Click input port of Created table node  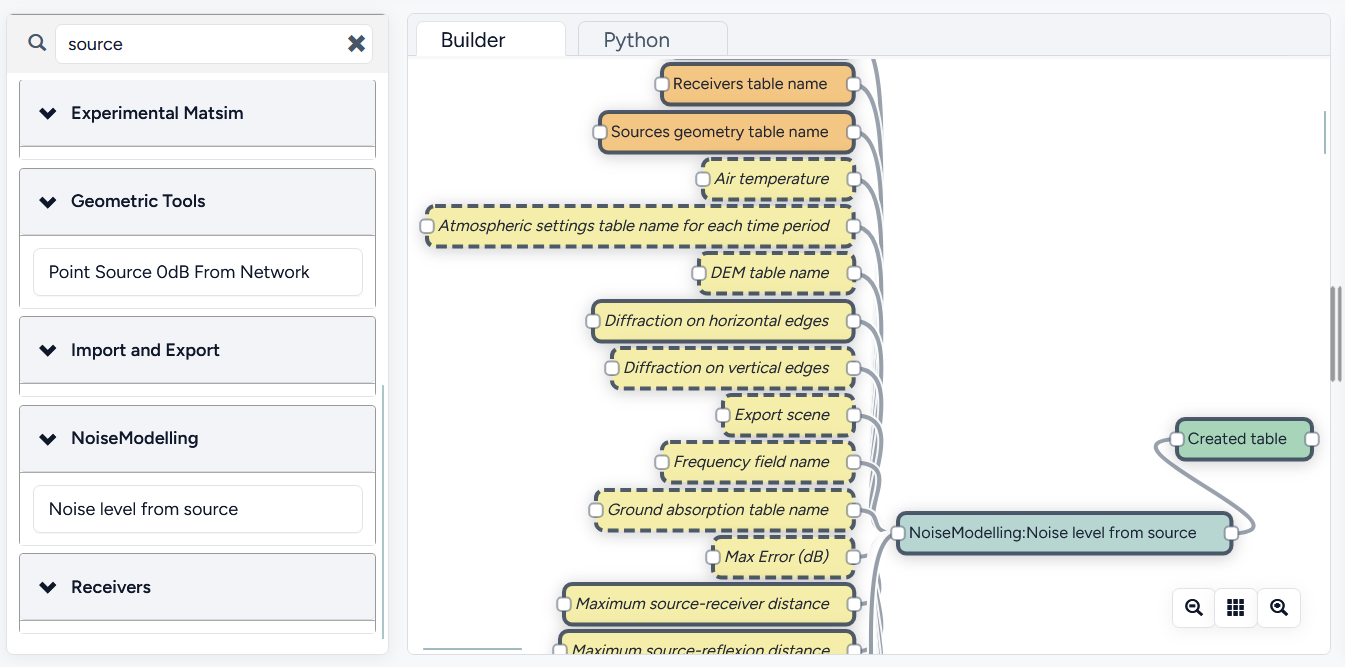click(1177, 439)
